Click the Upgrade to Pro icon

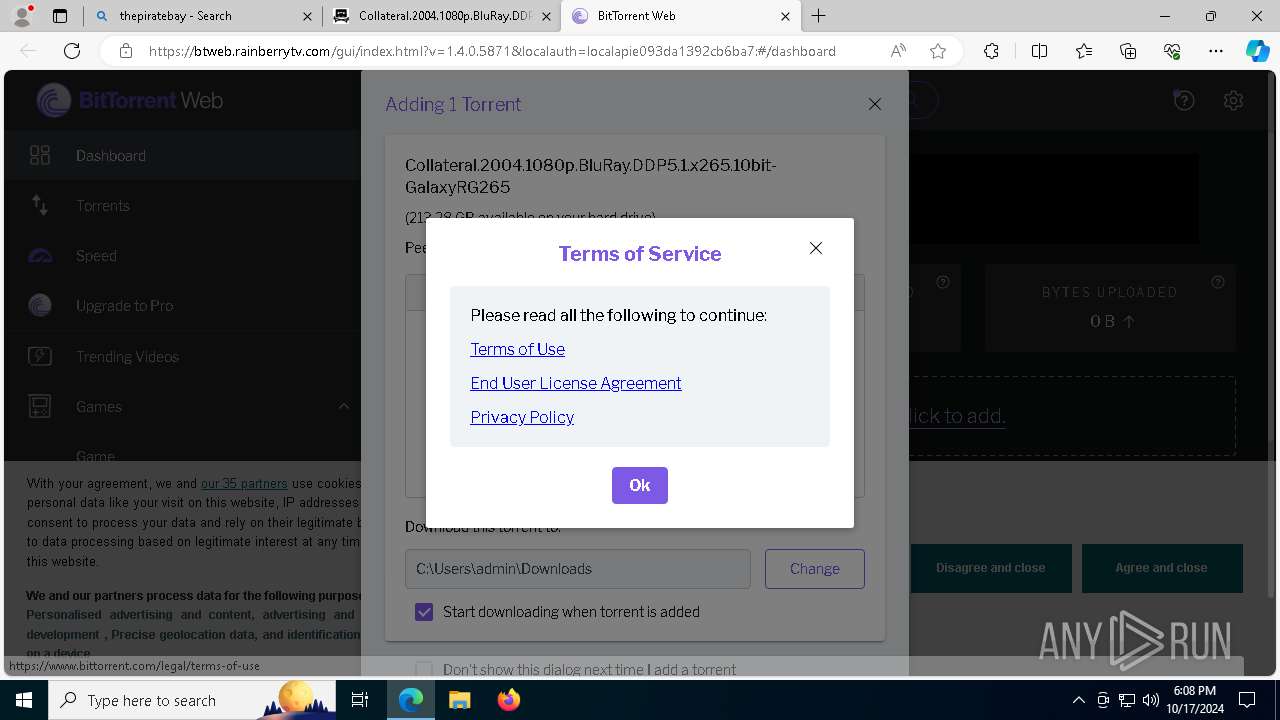[x=40, y=306]
